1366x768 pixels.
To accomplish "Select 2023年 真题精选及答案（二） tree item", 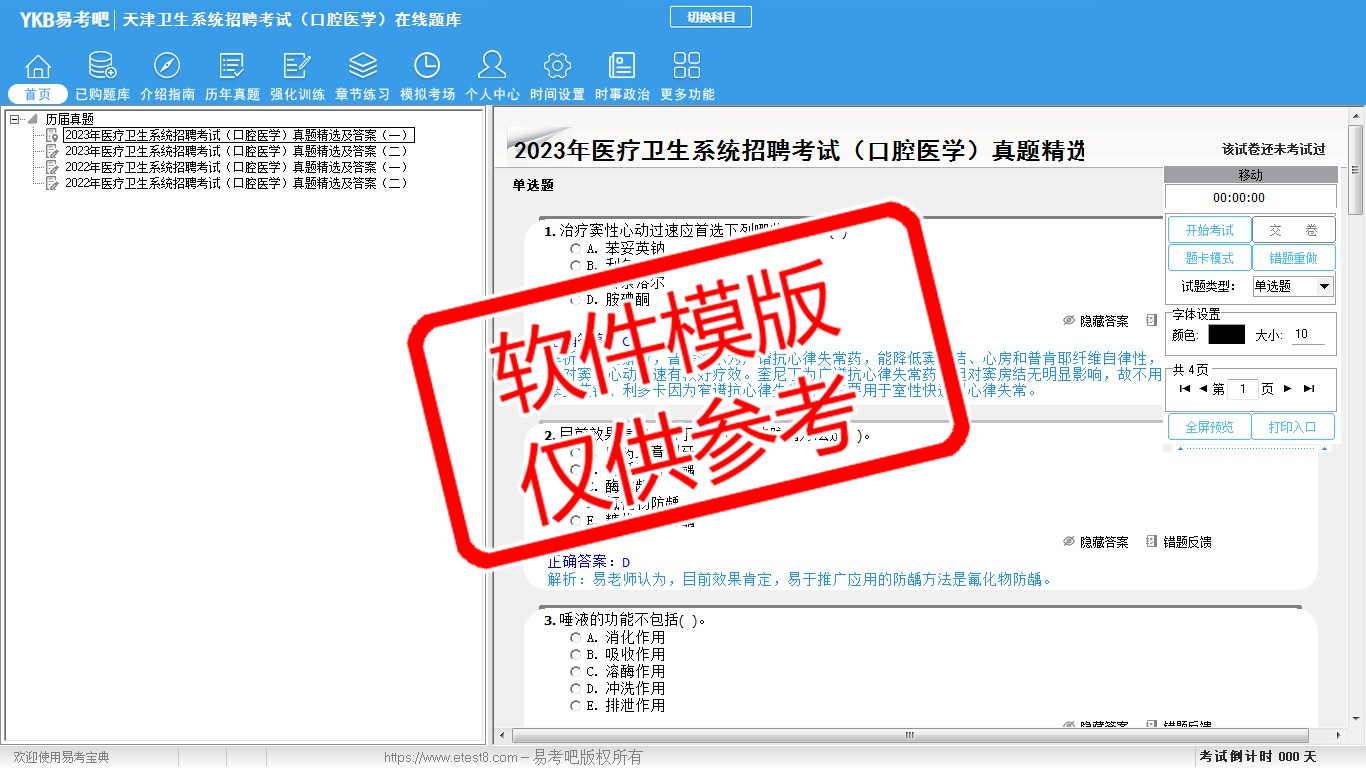I will pyautogui.click(x=237, y=151).
